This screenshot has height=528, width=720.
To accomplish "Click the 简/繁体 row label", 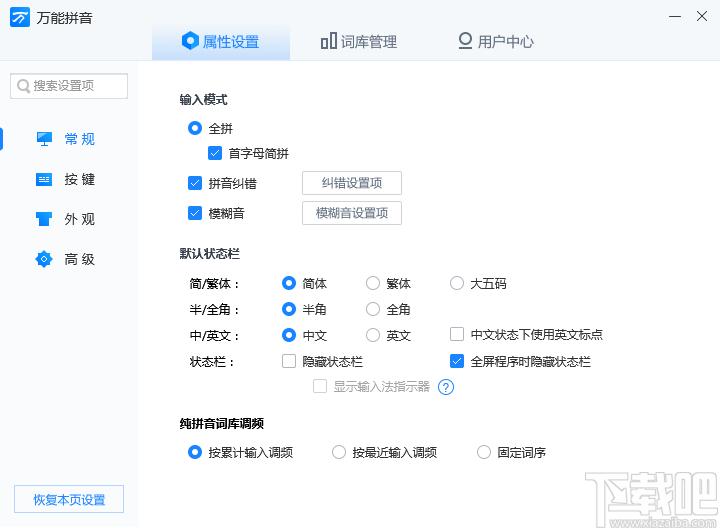I will pos(214,284).
